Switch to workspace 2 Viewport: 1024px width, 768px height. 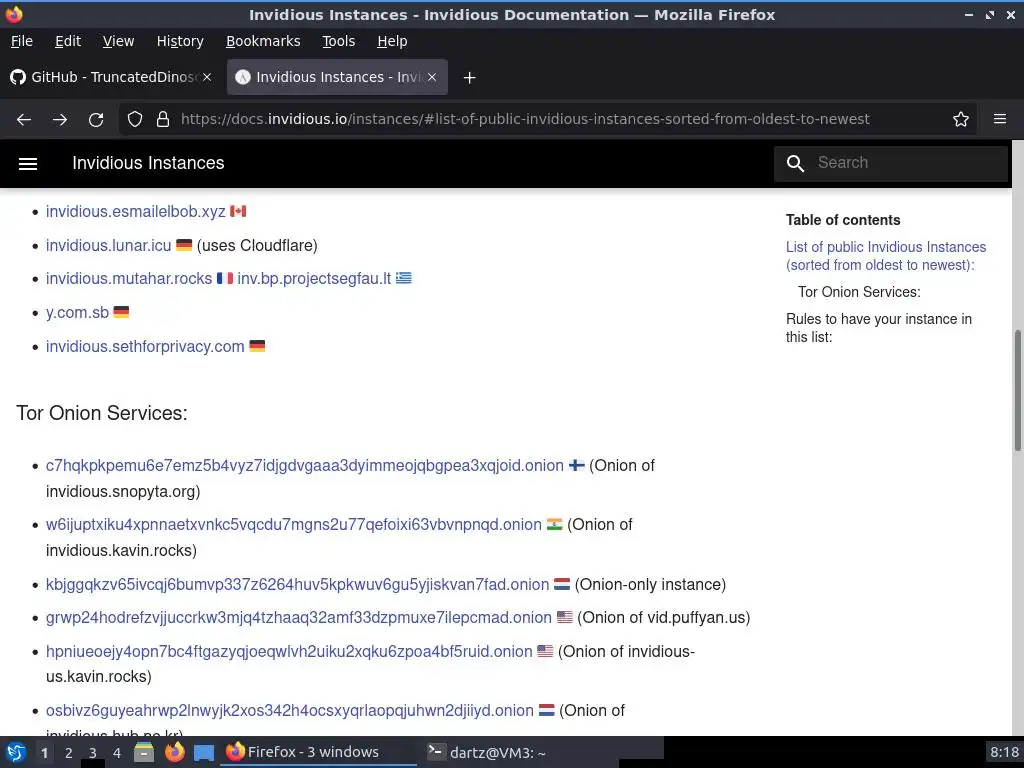69,753
